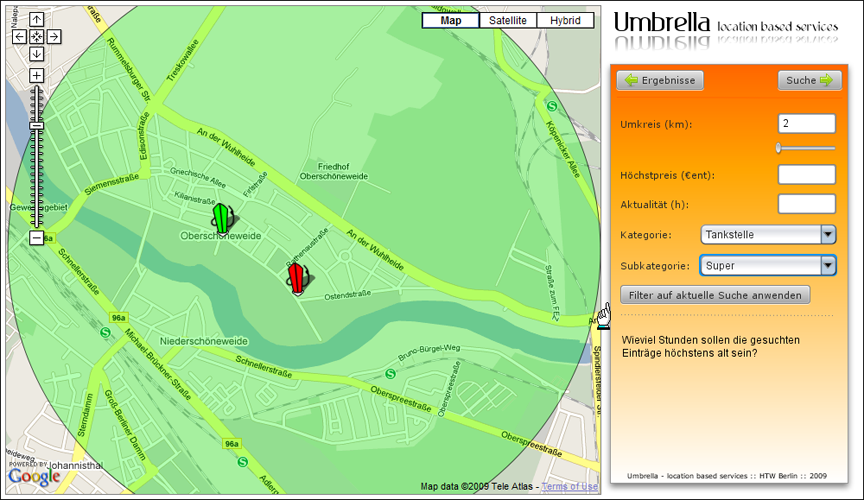This screenshot has height=500, width=864.
Task: Click the Johannisthal map label
Action: (x=75, y=466)
